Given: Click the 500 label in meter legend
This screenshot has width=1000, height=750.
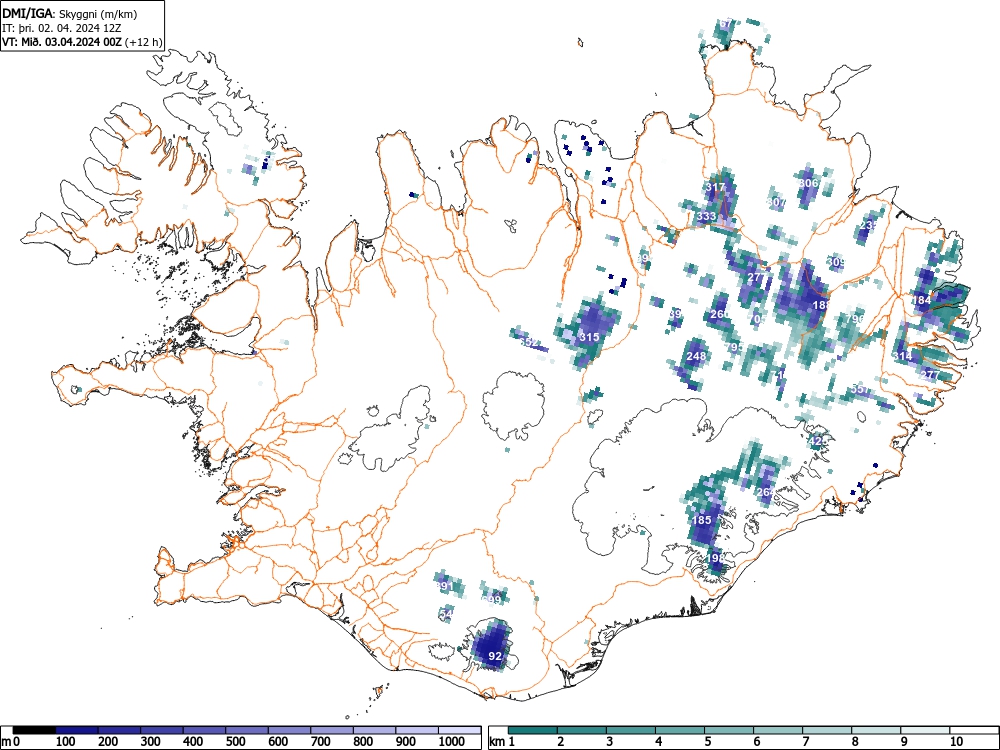Looking at the screenshot, I should coord(236,742).
